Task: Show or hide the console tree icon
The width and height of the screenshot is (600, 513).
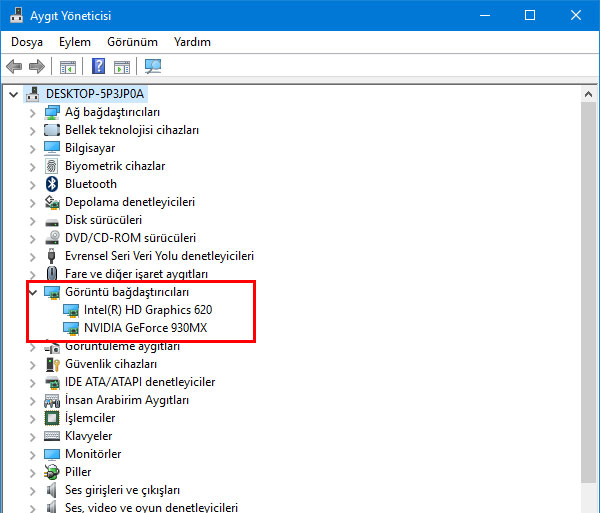Action: tap(68, 67)
